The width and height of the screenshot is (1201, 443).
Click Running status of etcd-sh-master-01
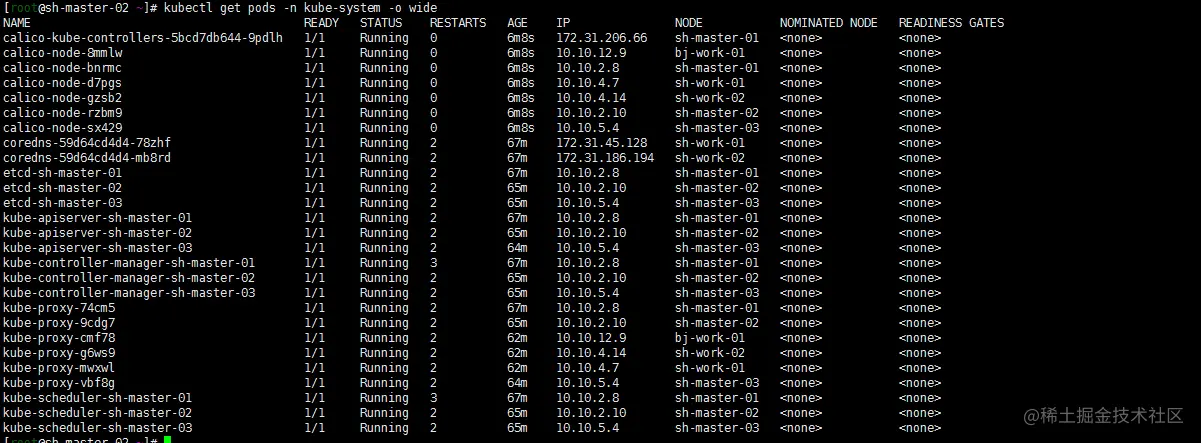384,173
